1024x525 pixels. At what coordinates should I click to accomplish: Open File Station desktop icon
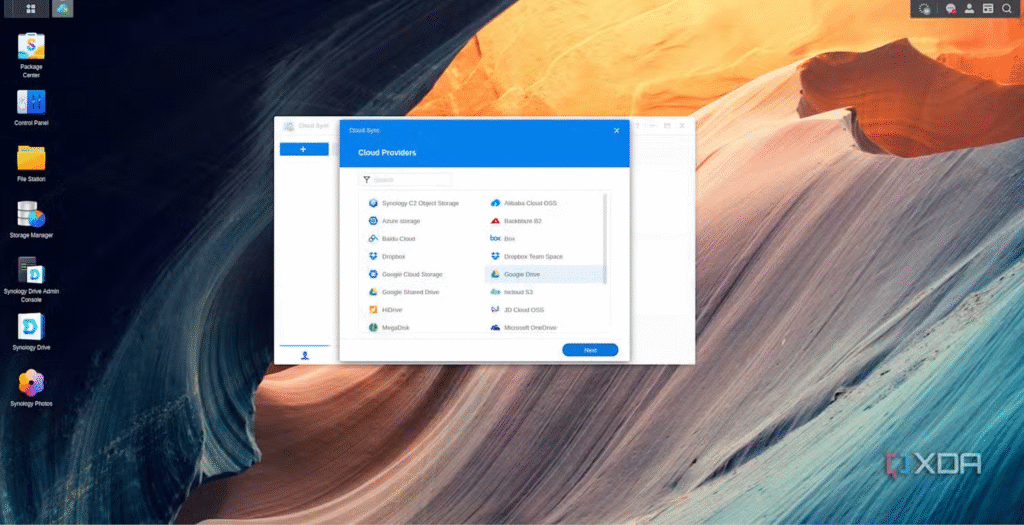tap(31, 159)
